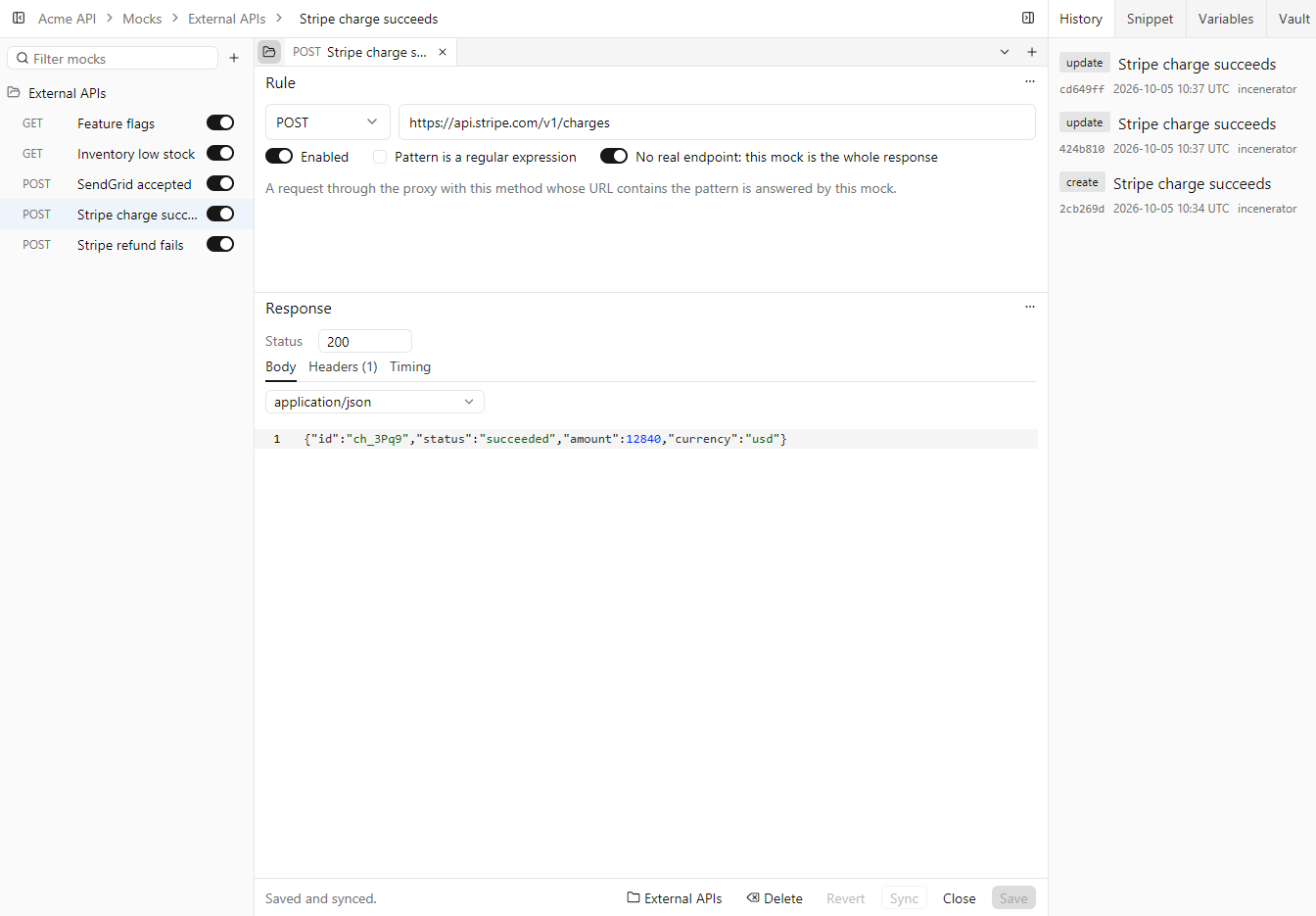1316x916 pixels.
Task: Click the External APIs folder button
Action: point(675,898)
